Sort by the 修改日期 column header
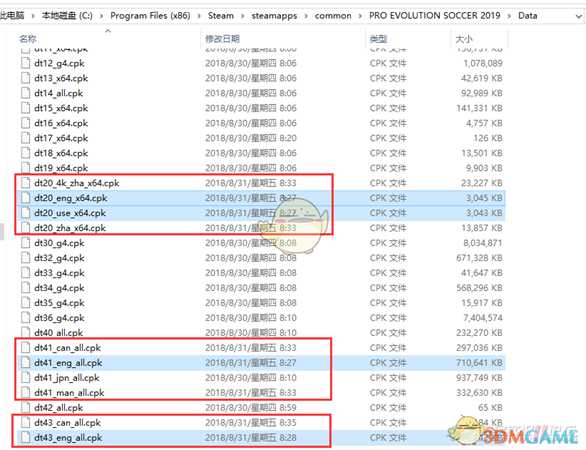This screenshot has height=450, width=586. (x=222, y=38)
